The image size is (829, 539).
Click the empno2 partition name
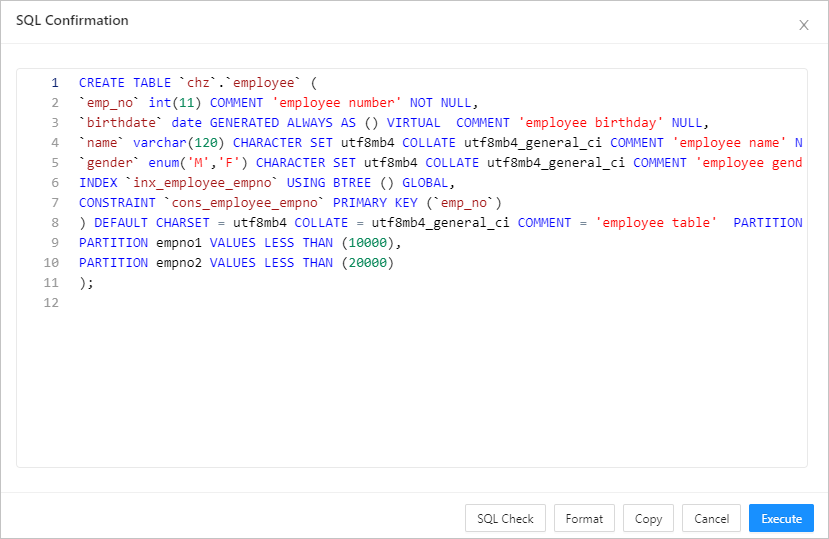(179, 263)
